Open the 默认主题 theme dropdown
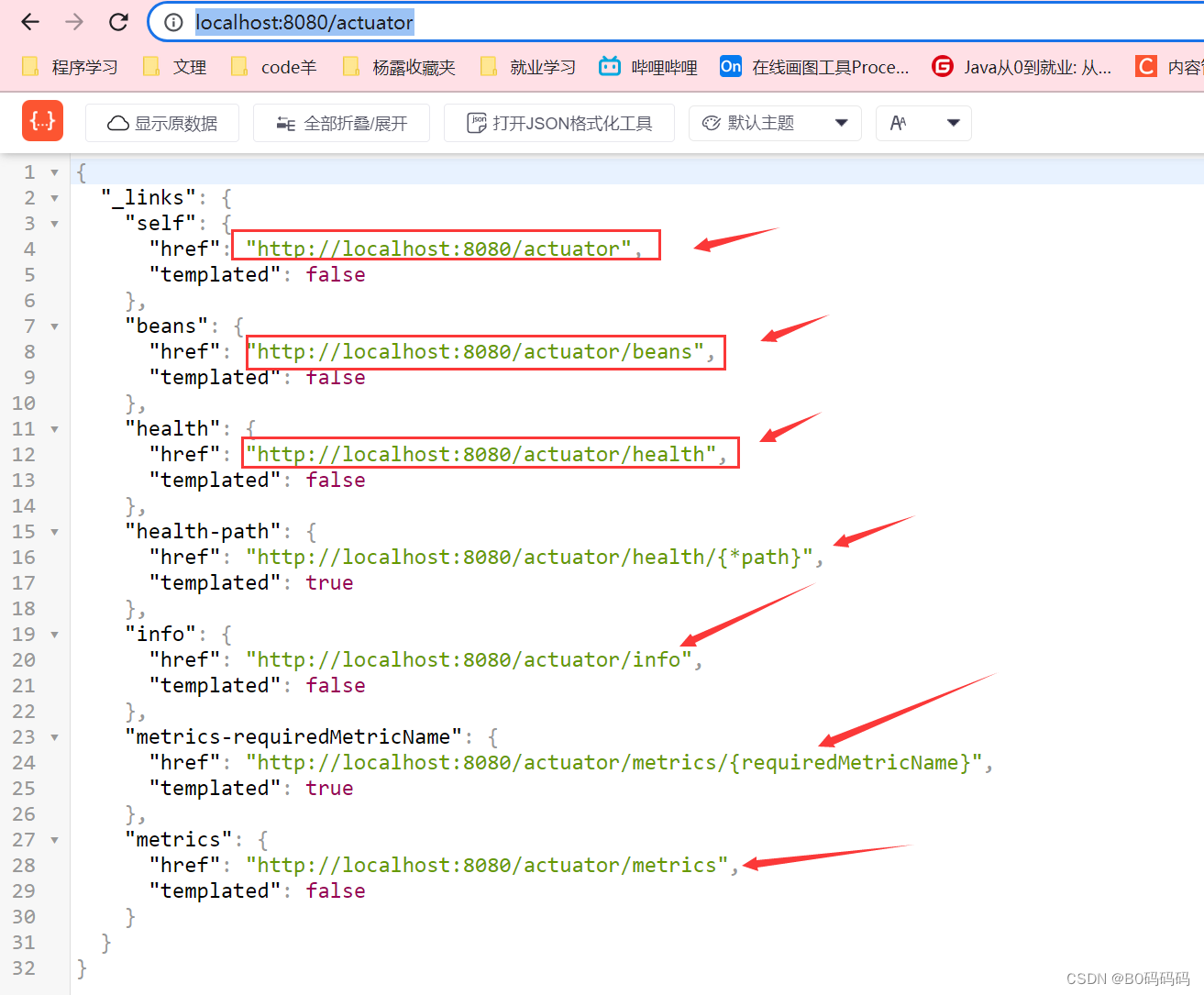 (775, 123)
